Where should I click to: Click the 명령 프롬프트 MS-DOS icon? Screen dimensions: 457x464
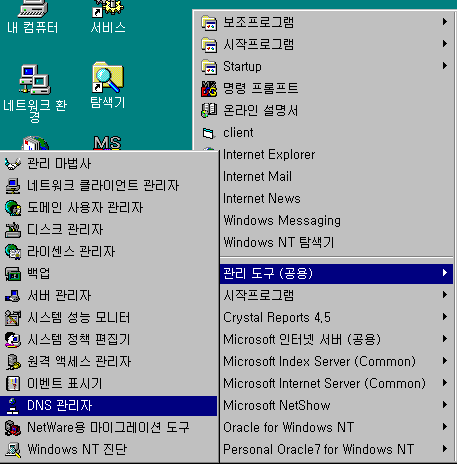tap(209, 89)
